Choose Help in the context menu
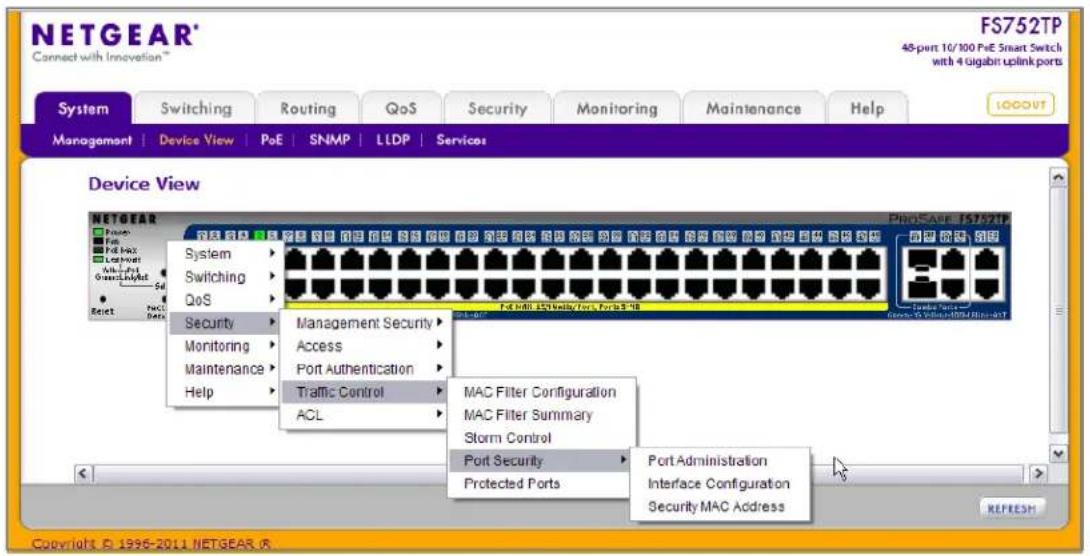The height and width of the screenshot is (556, 1090). [x=224, y=392]
